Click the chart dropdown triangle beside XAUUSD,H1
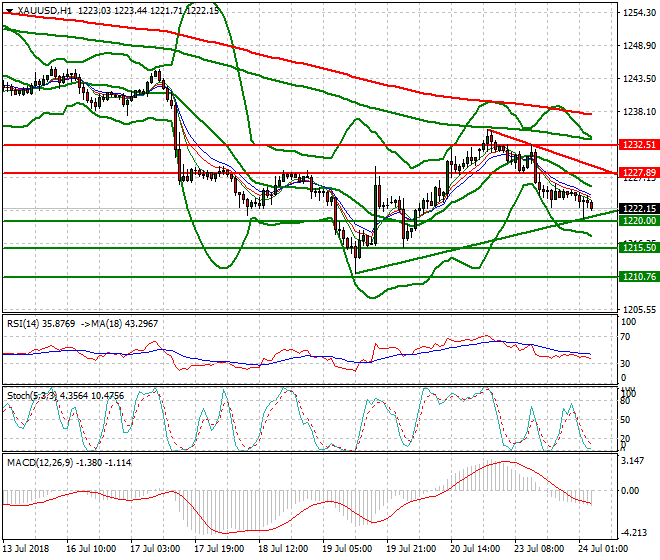 pos(10,11)
